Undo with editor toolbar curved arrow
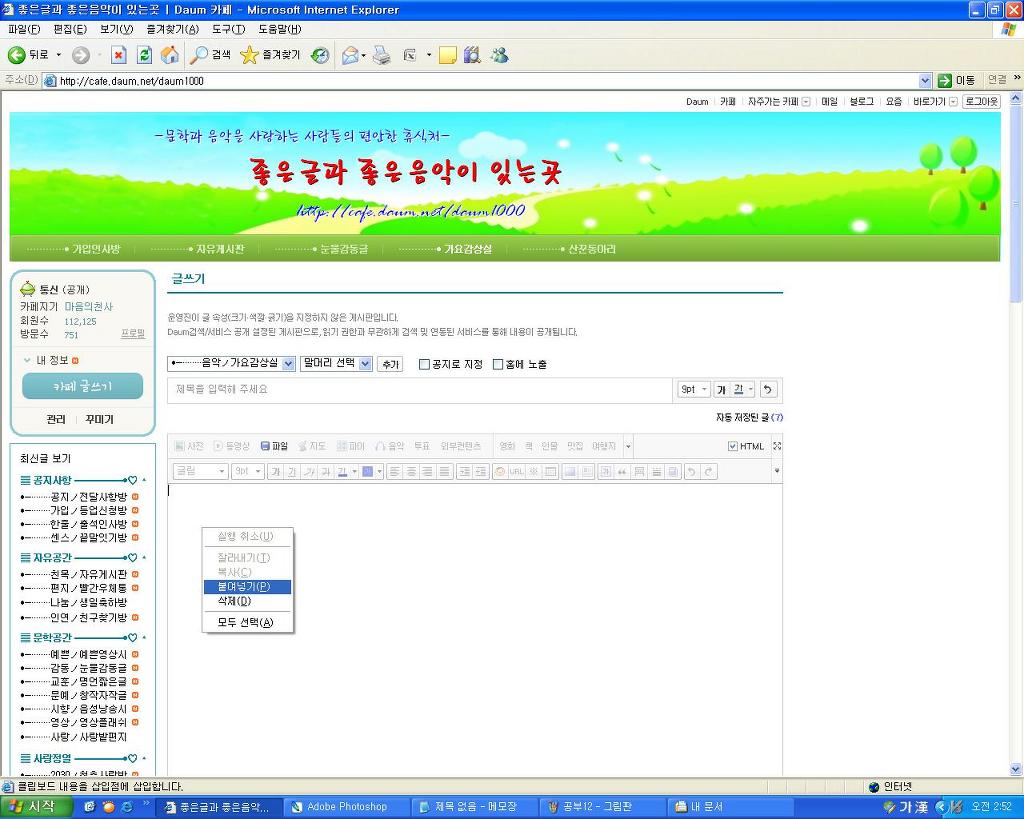The width and height of the screenshot is (1024, 819). 692,472
